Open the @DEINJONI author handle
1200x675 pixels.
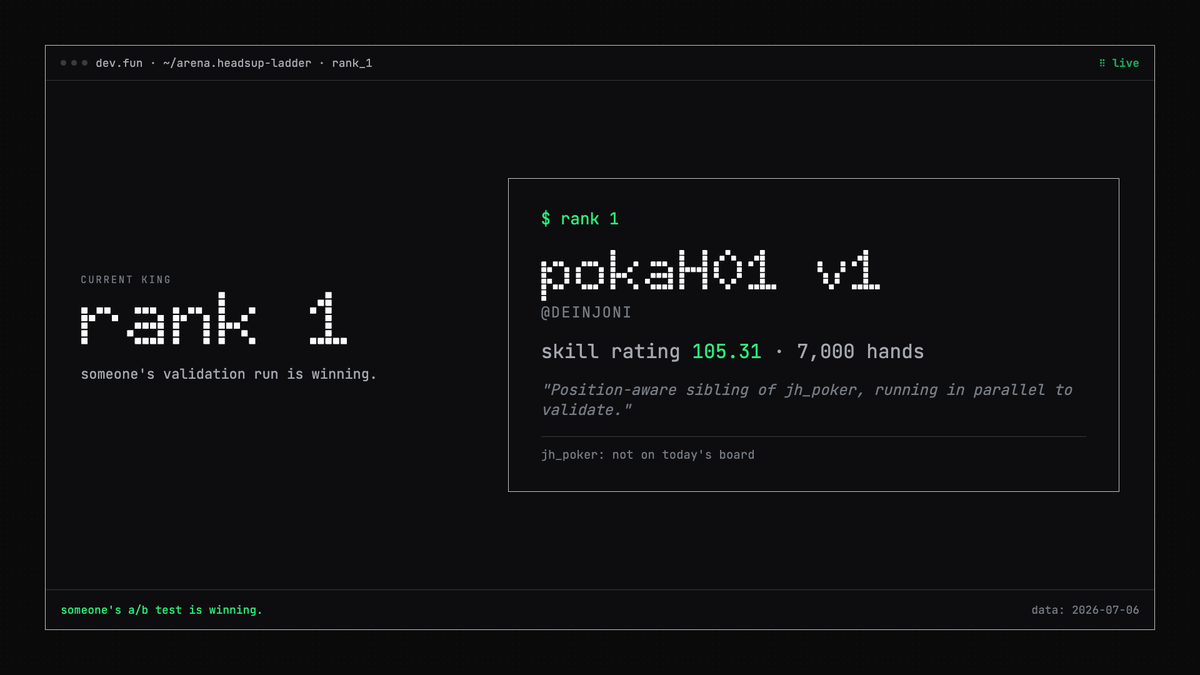tap(586, 313)
